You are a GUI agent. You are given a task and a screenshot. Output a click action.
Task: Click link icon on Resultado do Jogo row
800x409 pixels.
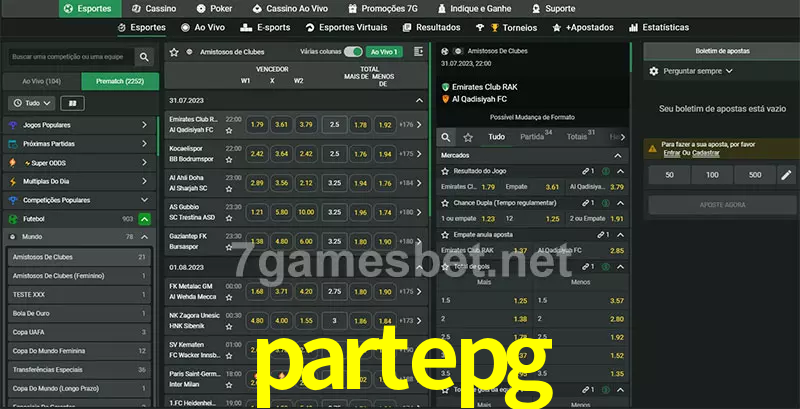pyautogui.click(x=588, y=171)
